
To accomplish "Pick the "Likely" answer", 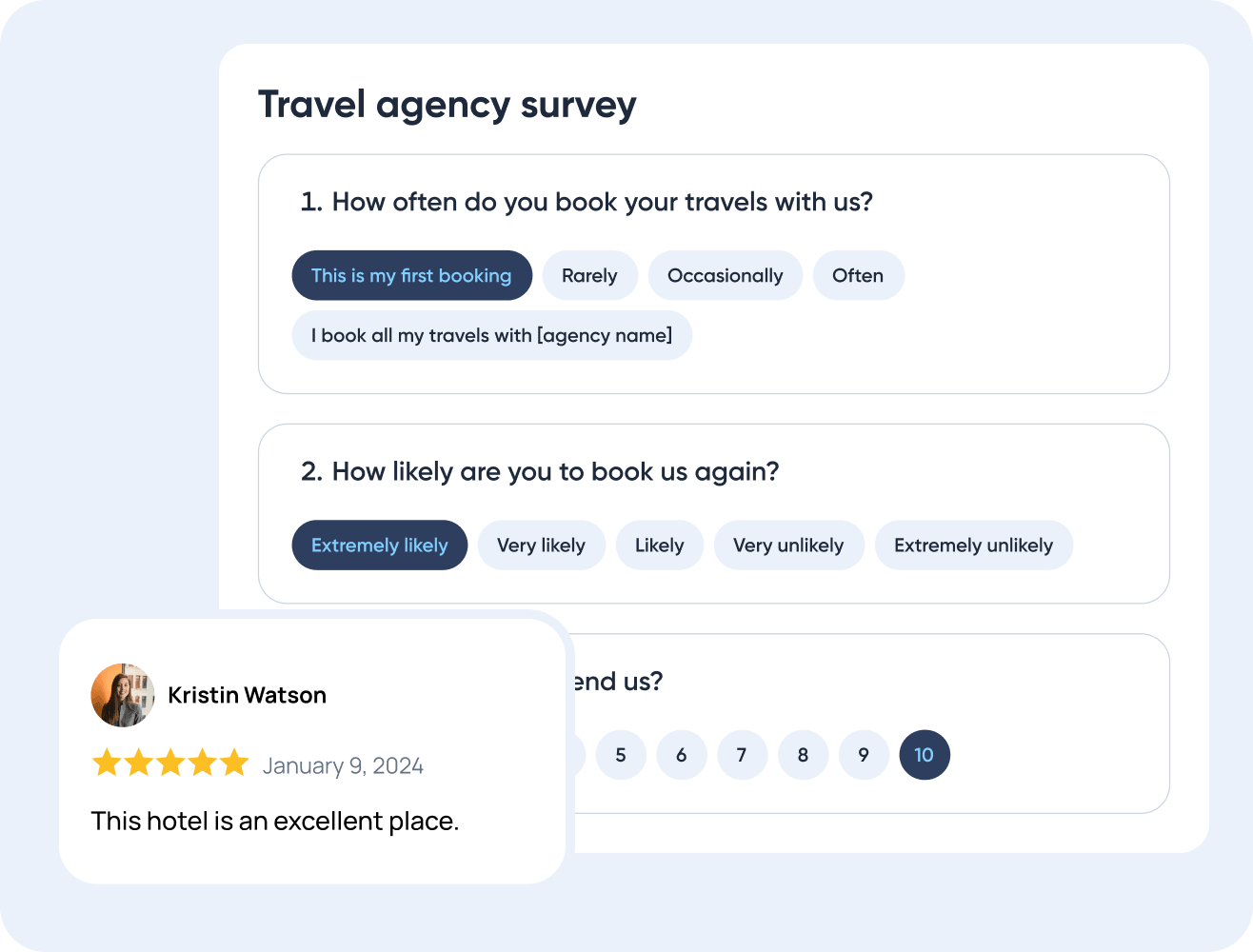I will coord(659,545).
